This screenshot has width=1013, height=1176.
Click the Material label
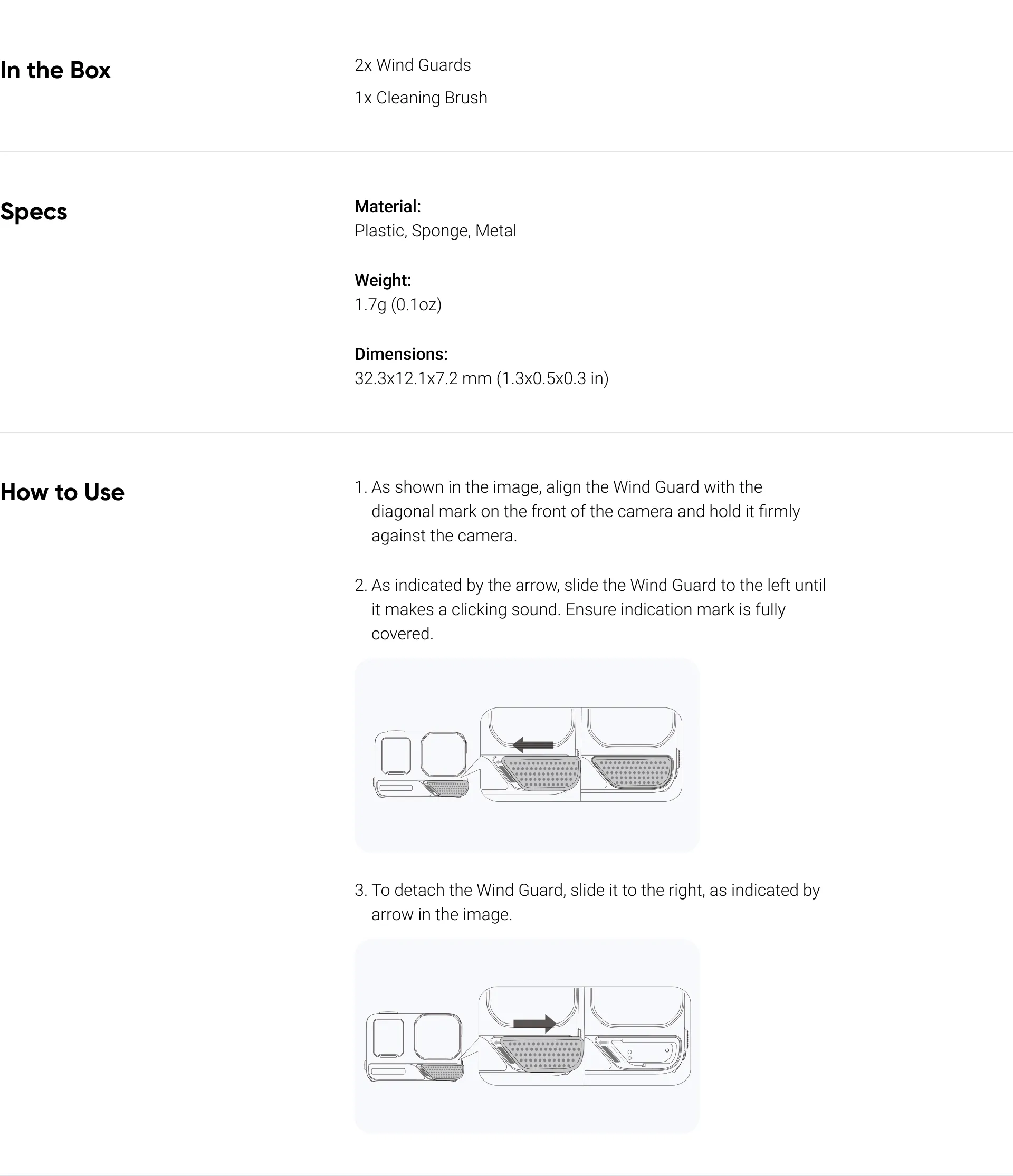[388, 206]
